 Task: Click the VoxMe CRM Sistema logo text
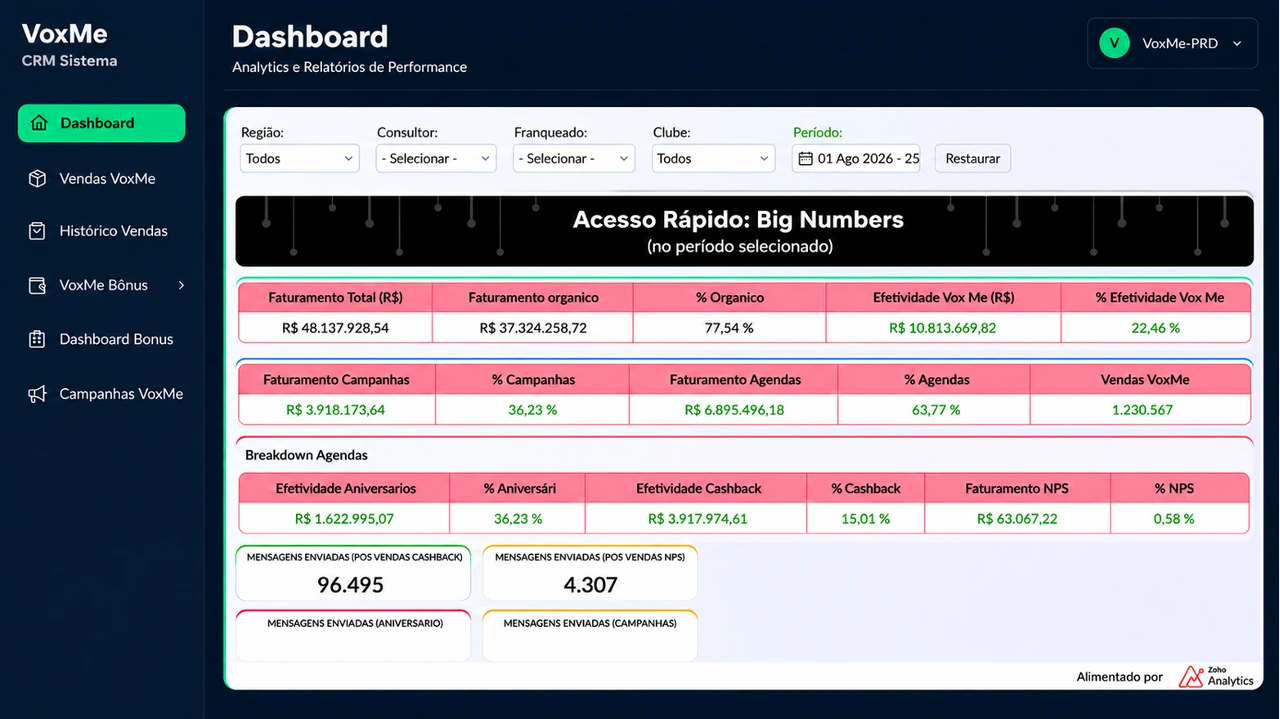coord(69,45)
